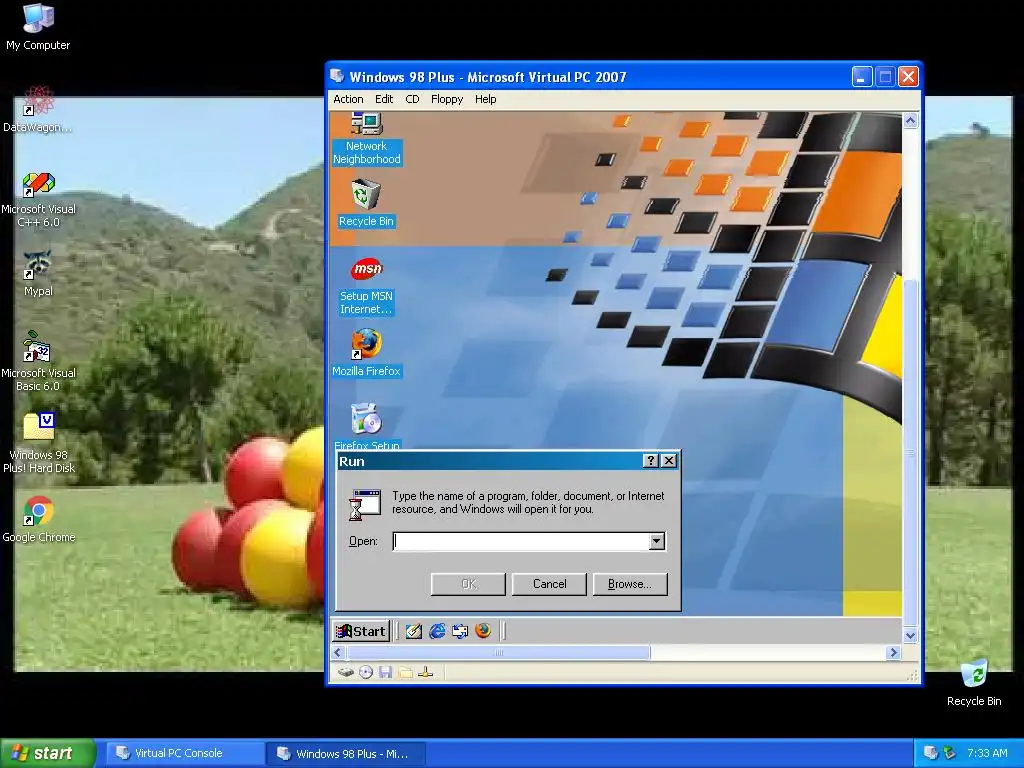Viewport: 1024px width, 768px height.
Task: Select the Firefox Setup icon
Action: (x=366, y=426)
